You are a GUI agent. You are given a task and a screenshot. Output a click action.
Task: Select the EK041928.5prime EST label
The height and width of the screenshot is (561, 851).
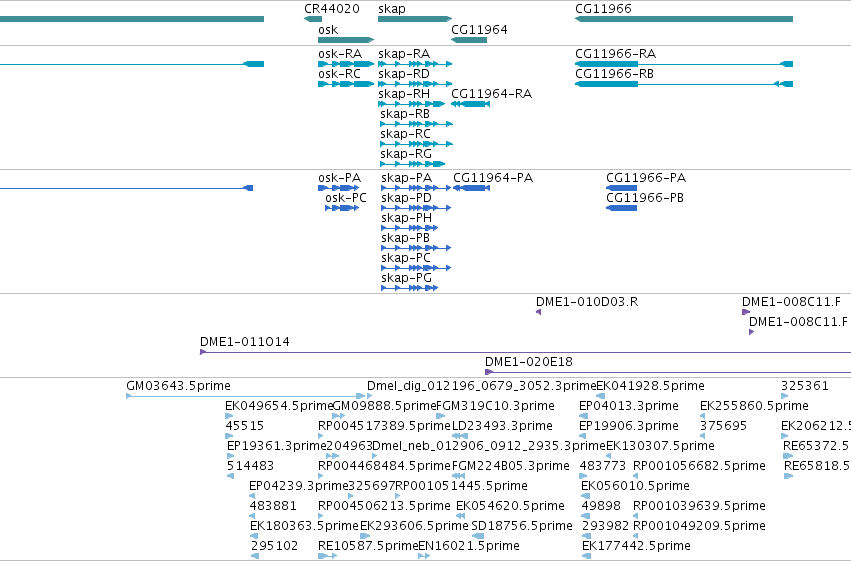coord(650,386)
